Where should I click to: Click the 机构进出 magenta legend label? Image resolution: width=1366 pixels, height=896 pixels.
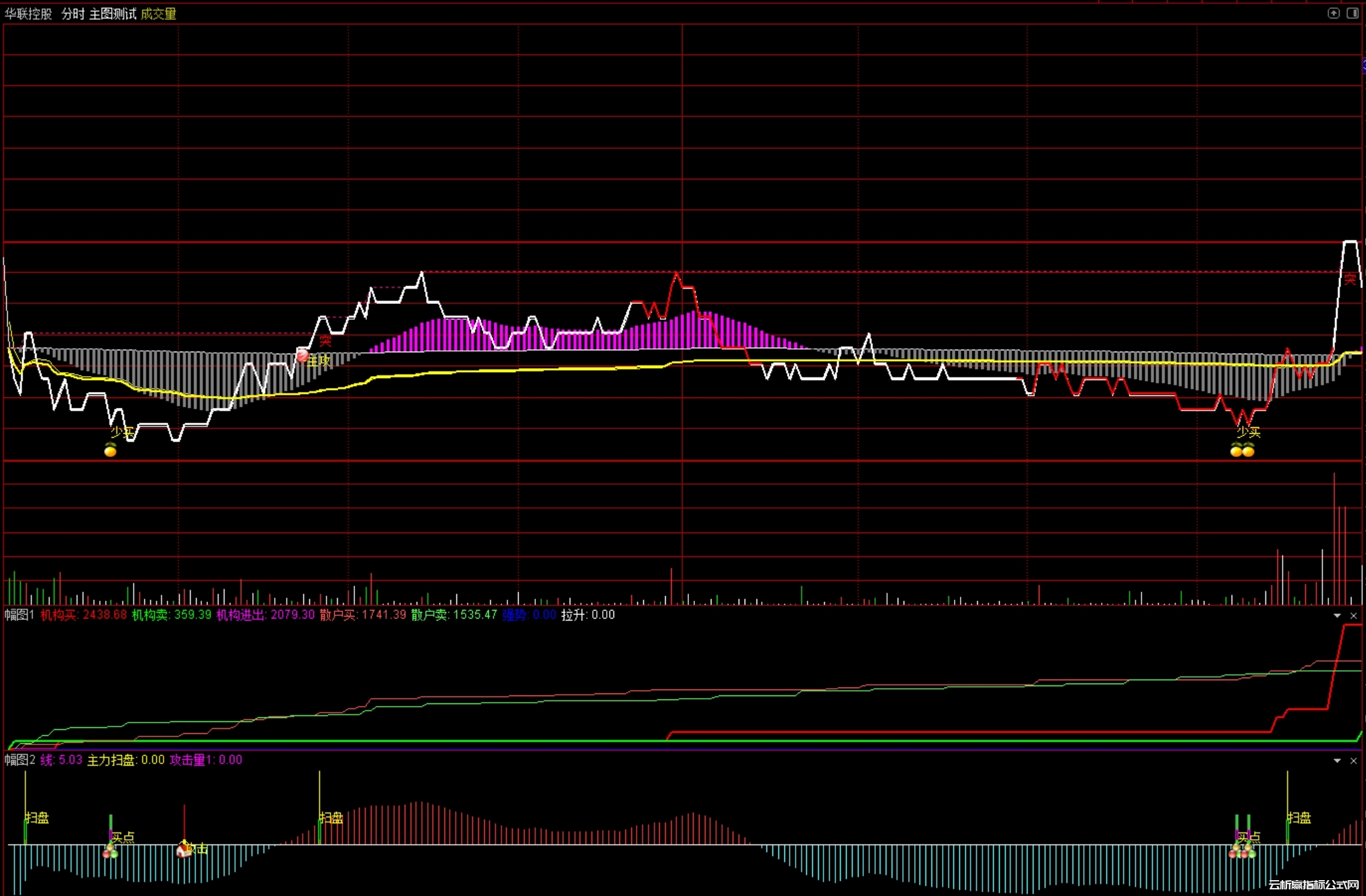pyautogui.click(x=241, y=615)
